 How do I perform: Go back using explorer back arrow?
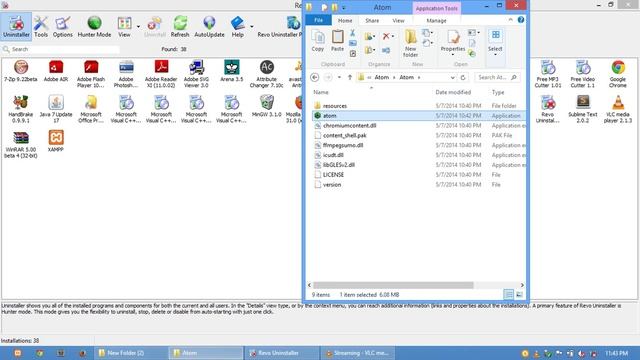coord(314,77)
